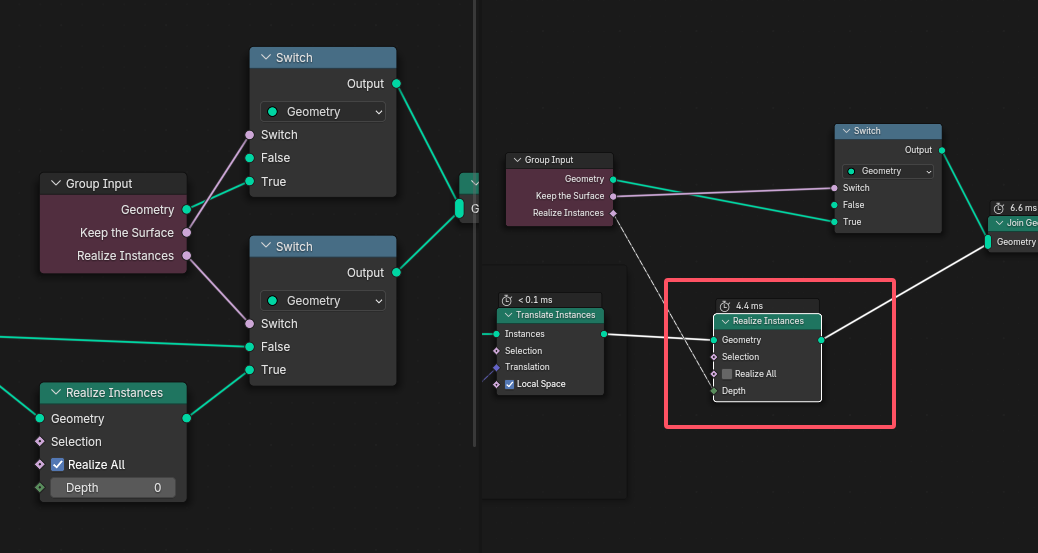The image size is (1038, 553).
Task: Click Output socket of right graph Switch node
Action: click(941, 150)
